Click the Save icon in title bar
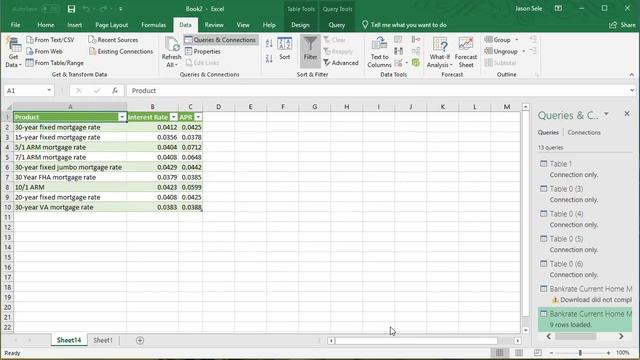 tap(71, 9)
